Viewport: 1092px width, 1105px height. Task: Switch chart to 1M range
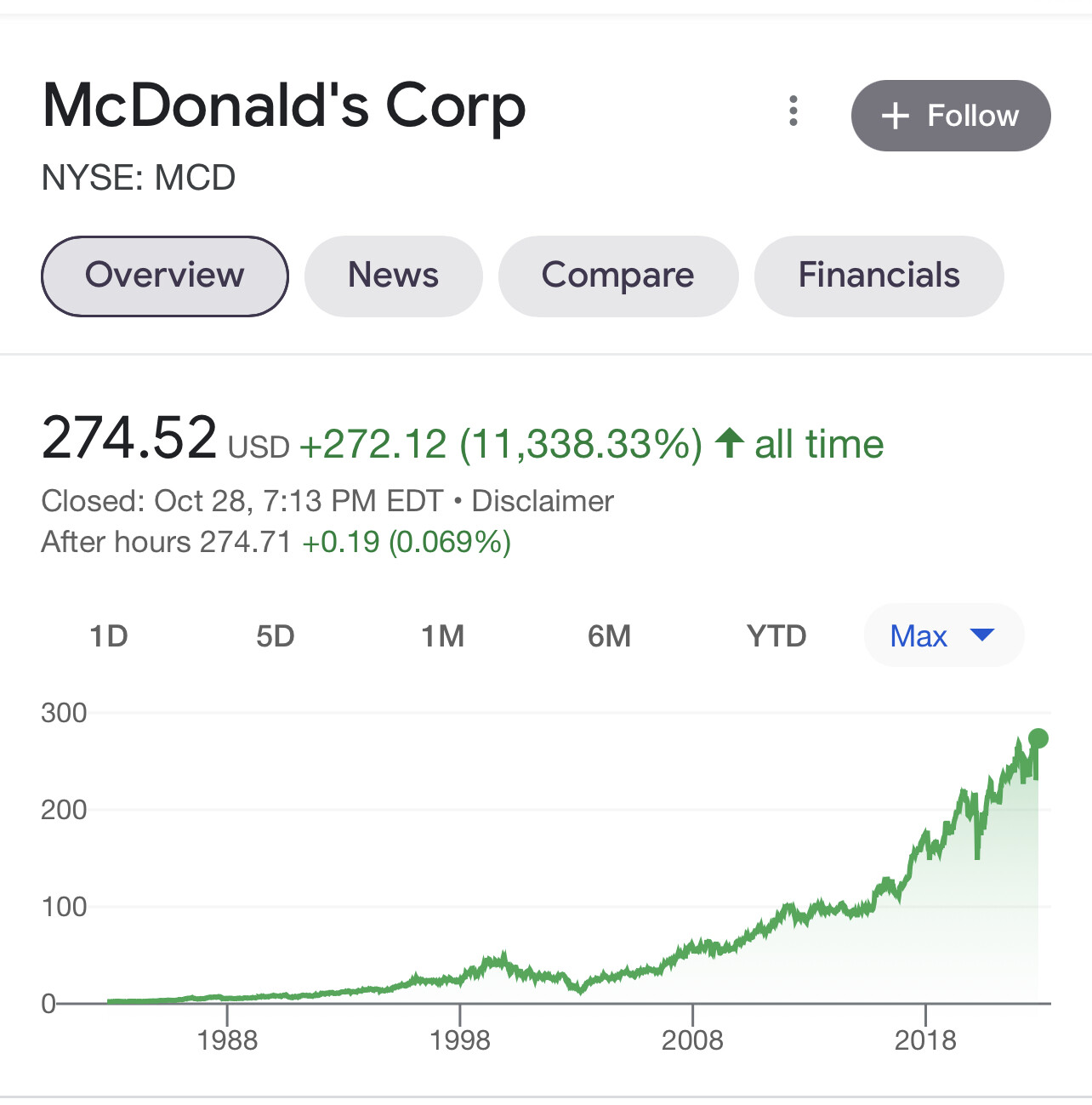[x=443, y=635]
